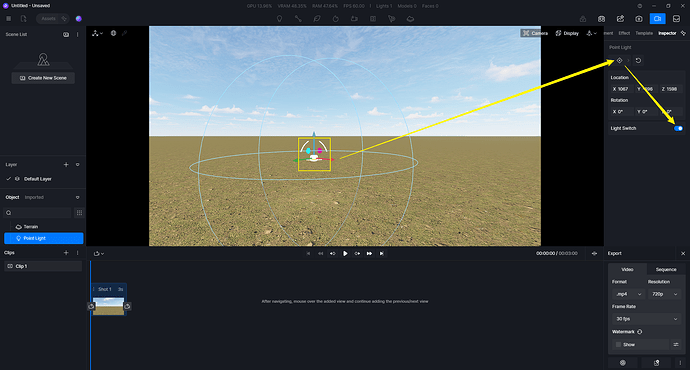This screenshot has height=370, width=690.
Task: Select the Shot 1 thumbnail in timeline
Action: pyautogui.click(x=108, y=306)
